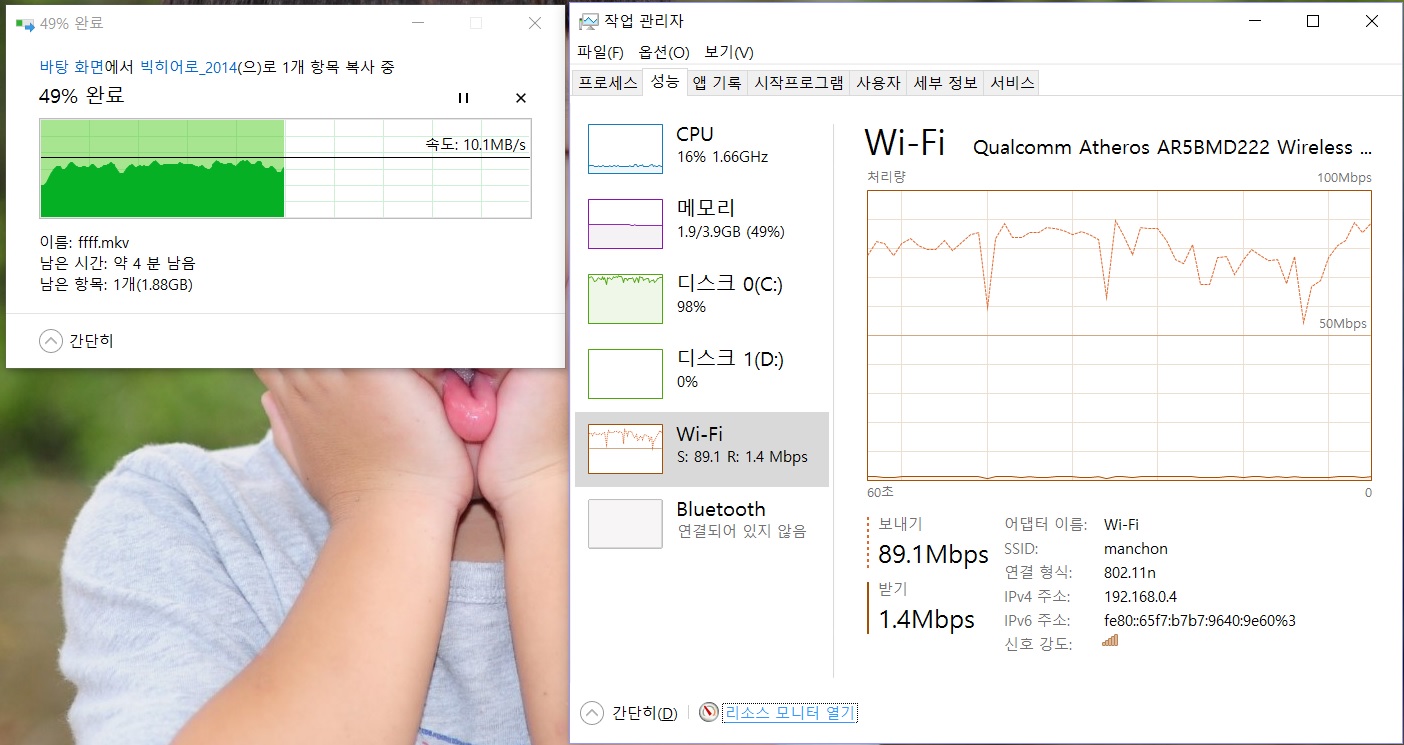Screen dimensions: 1404x745
Task: Open the 빅히어로_2014 destination folder link
Action: click(188, 67)
